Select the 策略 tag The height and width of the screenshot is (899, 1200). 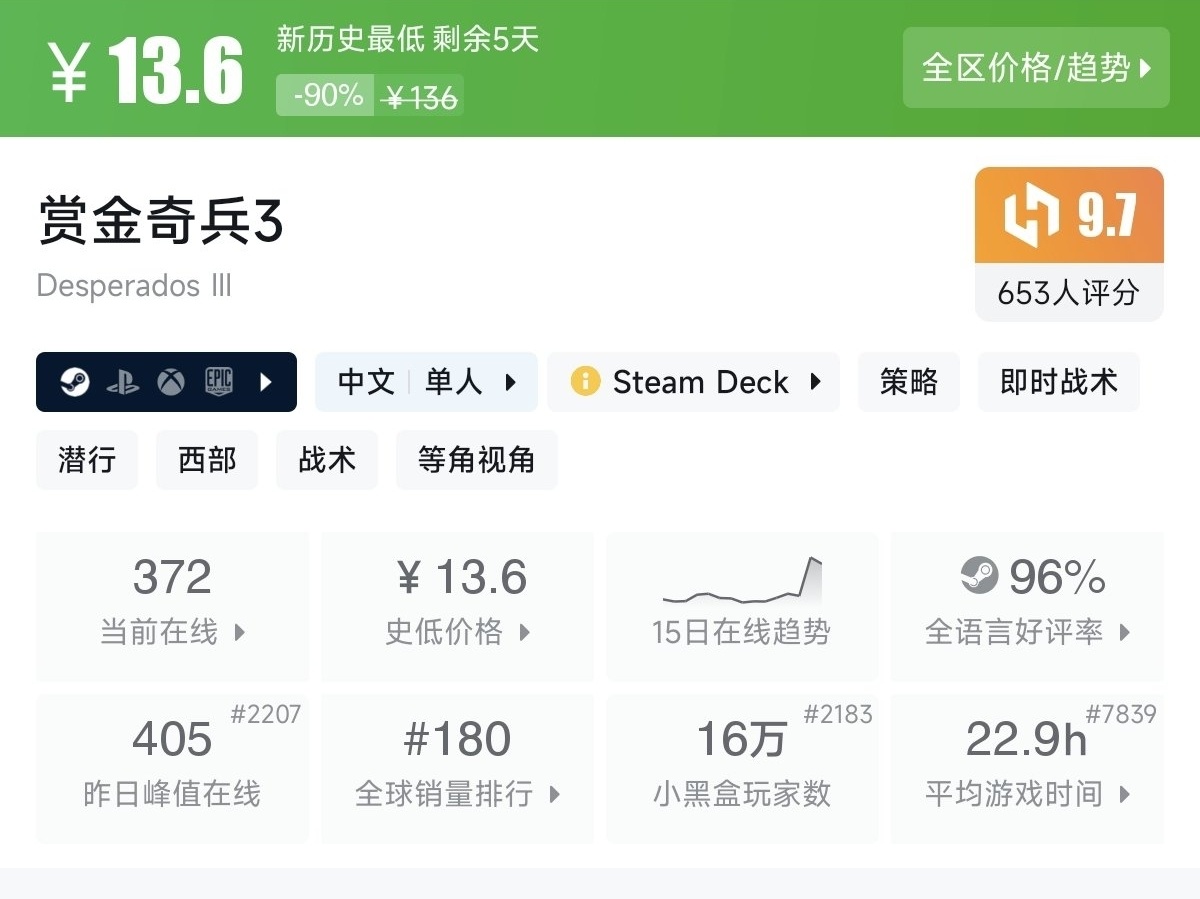(908, 382)
